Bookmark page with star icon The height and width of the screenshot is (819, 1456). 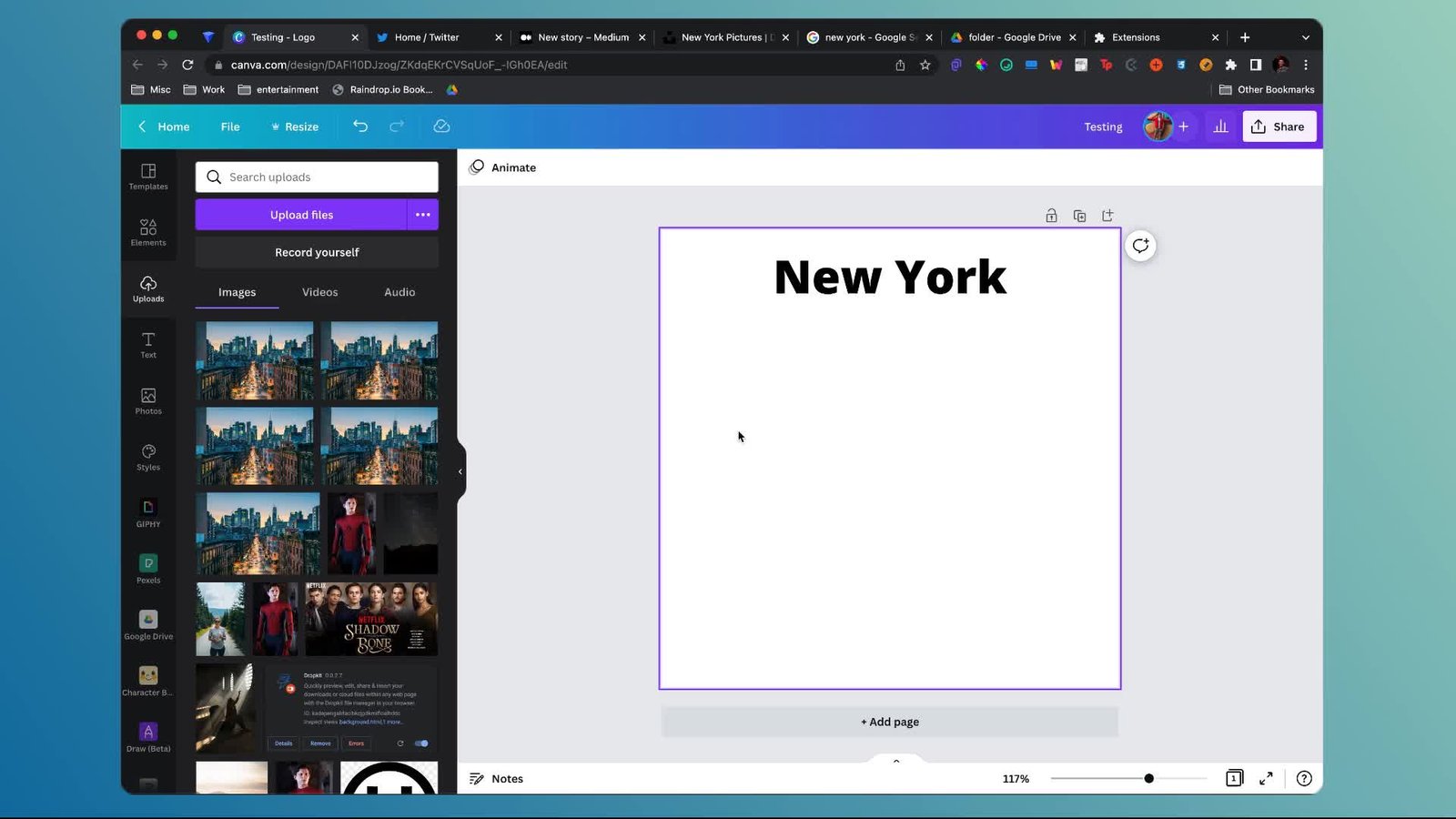(x=925, y=65)
